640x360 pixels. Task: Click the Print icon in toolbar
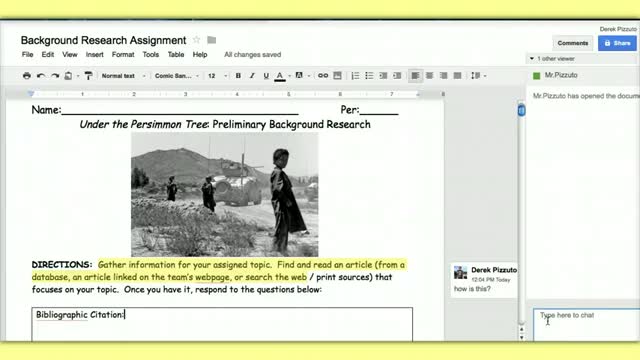click(27, 76)
